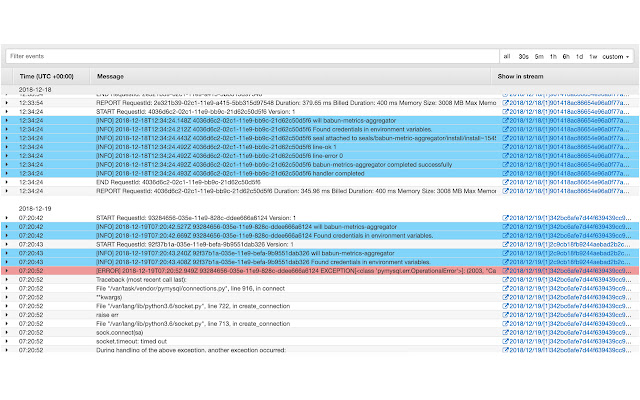The width and height of the screenshot is (640, 400).
Task: Open stream link text for 12:34:24 'Found credentials' row
Action: pyautogui.click(x=569, y=129)
